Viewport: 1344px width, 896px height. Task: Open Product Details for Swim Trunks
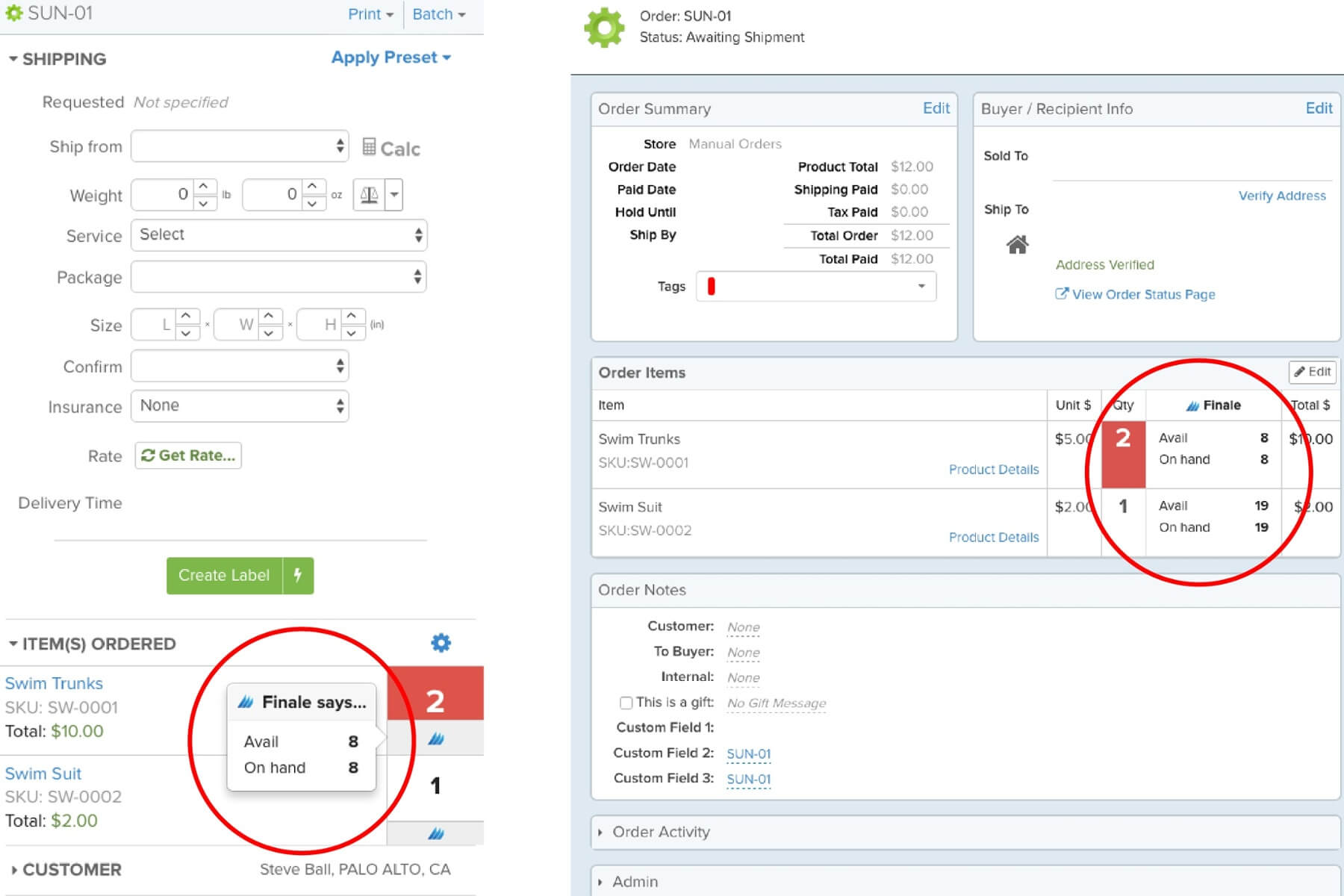tap(994, 470)
